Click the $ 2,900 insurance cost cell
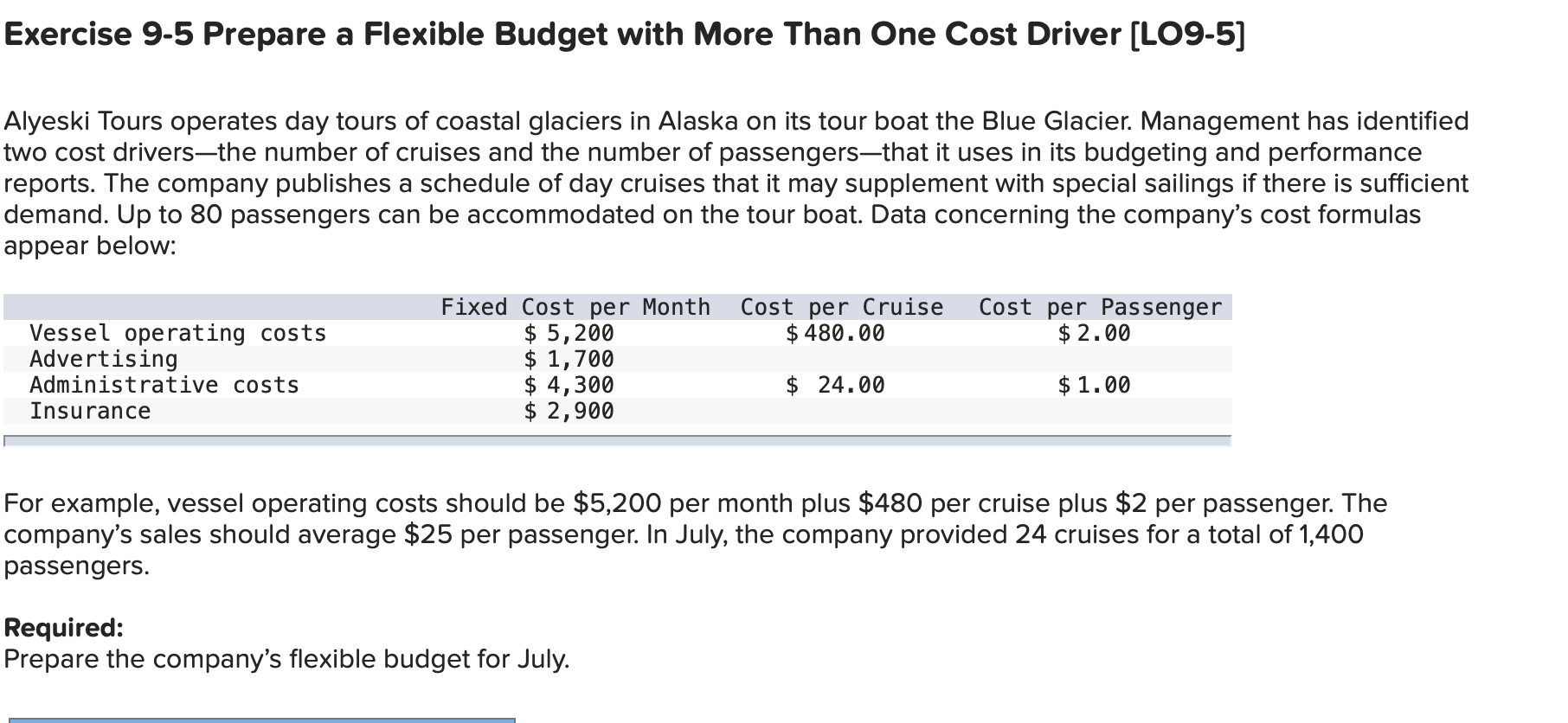The image size is (1568, 723). [x=569, y=411]
